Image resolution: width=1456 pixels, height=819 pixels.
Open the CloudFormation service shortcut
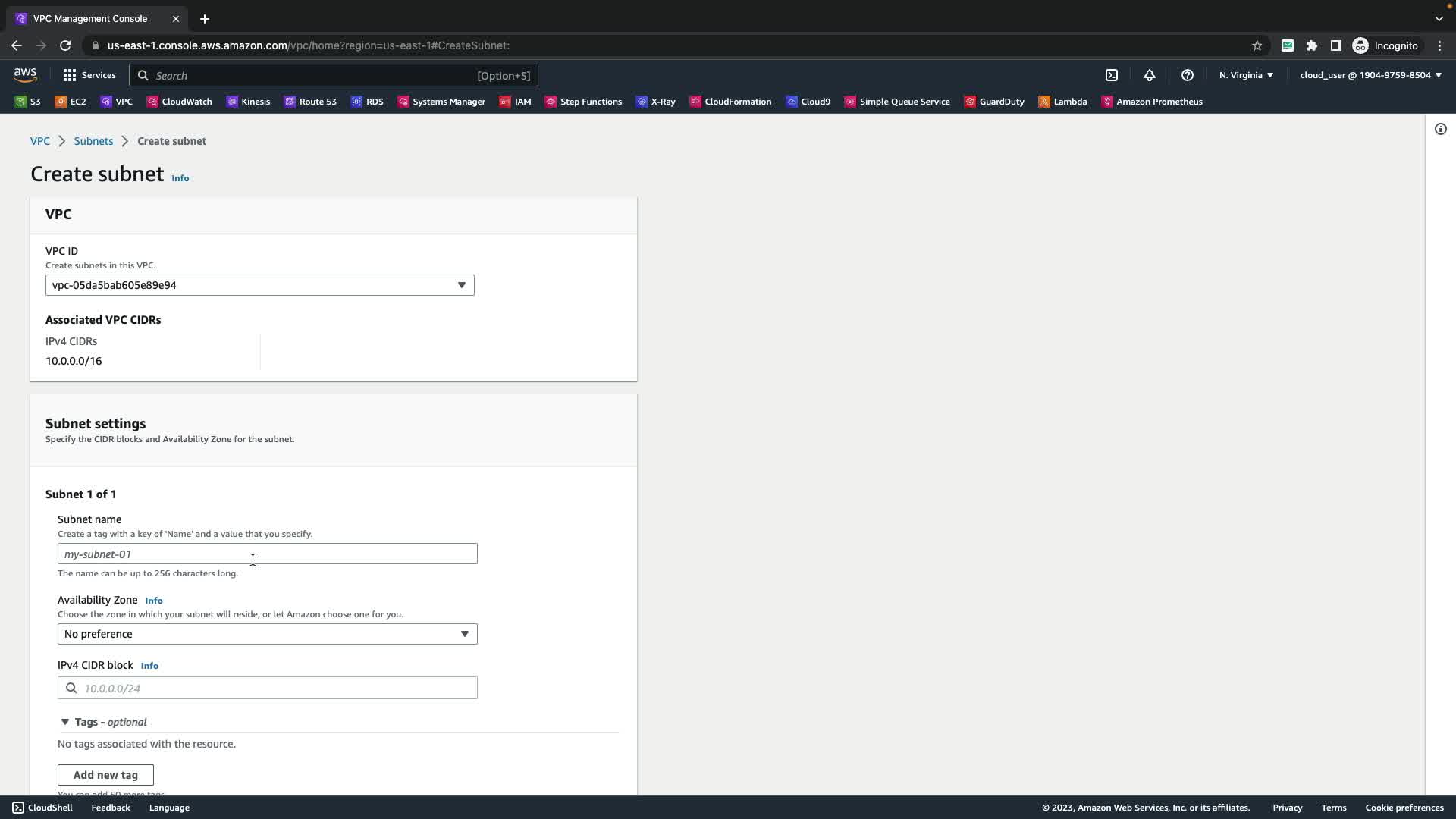pos(730,102)
